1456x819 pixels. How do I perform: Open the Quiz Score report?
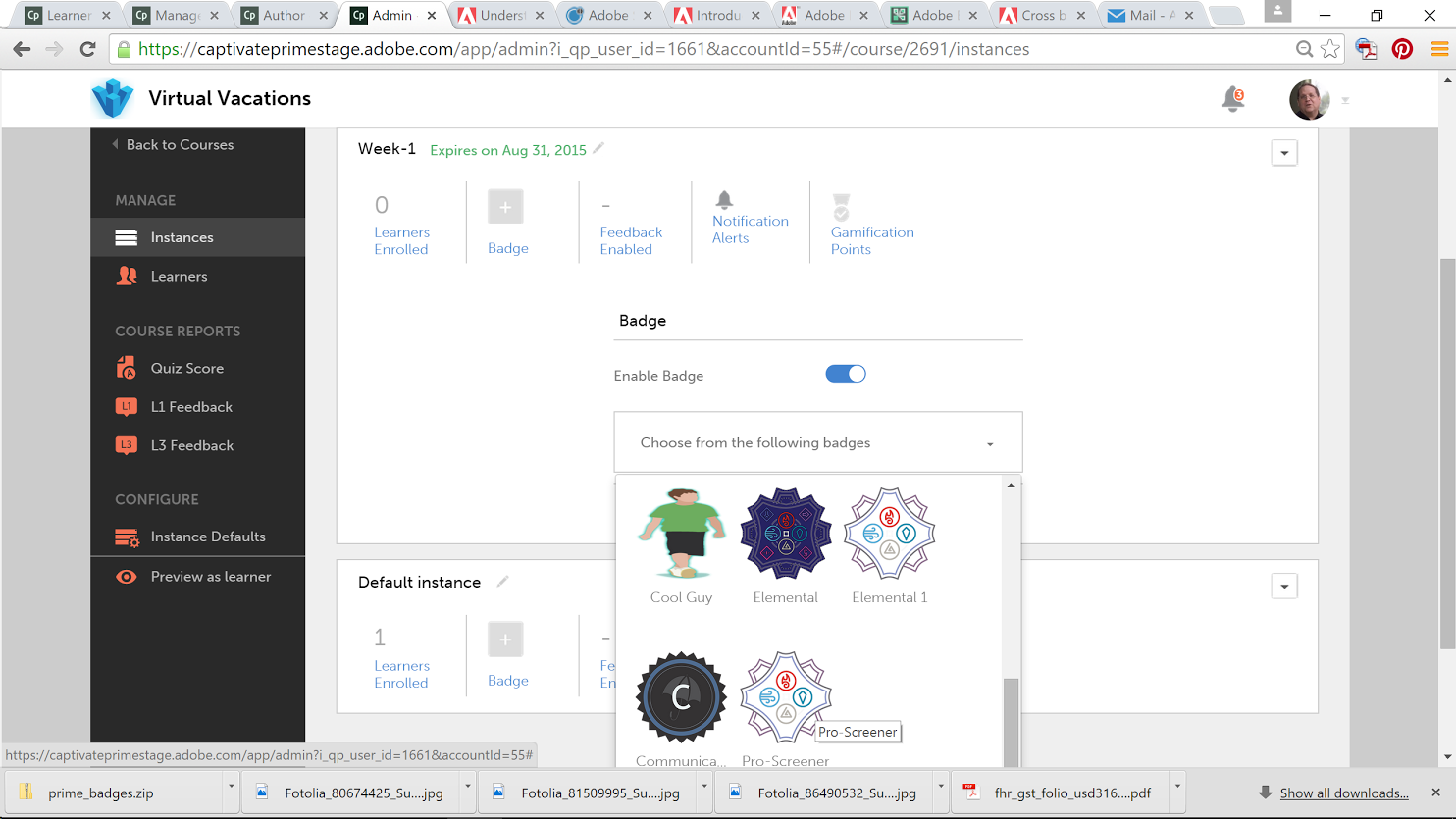point(186,369)
